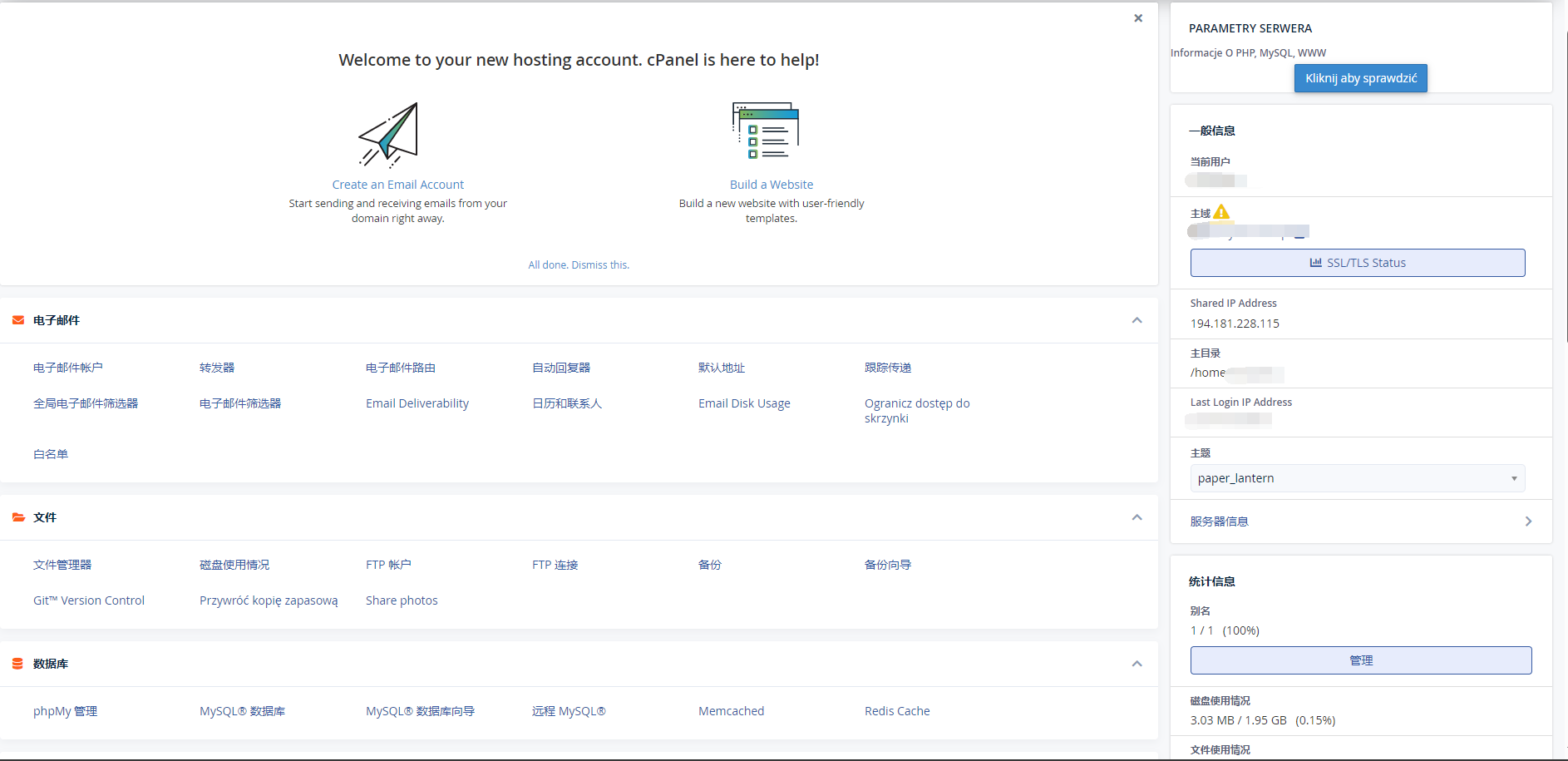Screen dimensions: 1568x761
Task: Open the 服务器信息 arrow icon
Action: [x=1528, y=521]
